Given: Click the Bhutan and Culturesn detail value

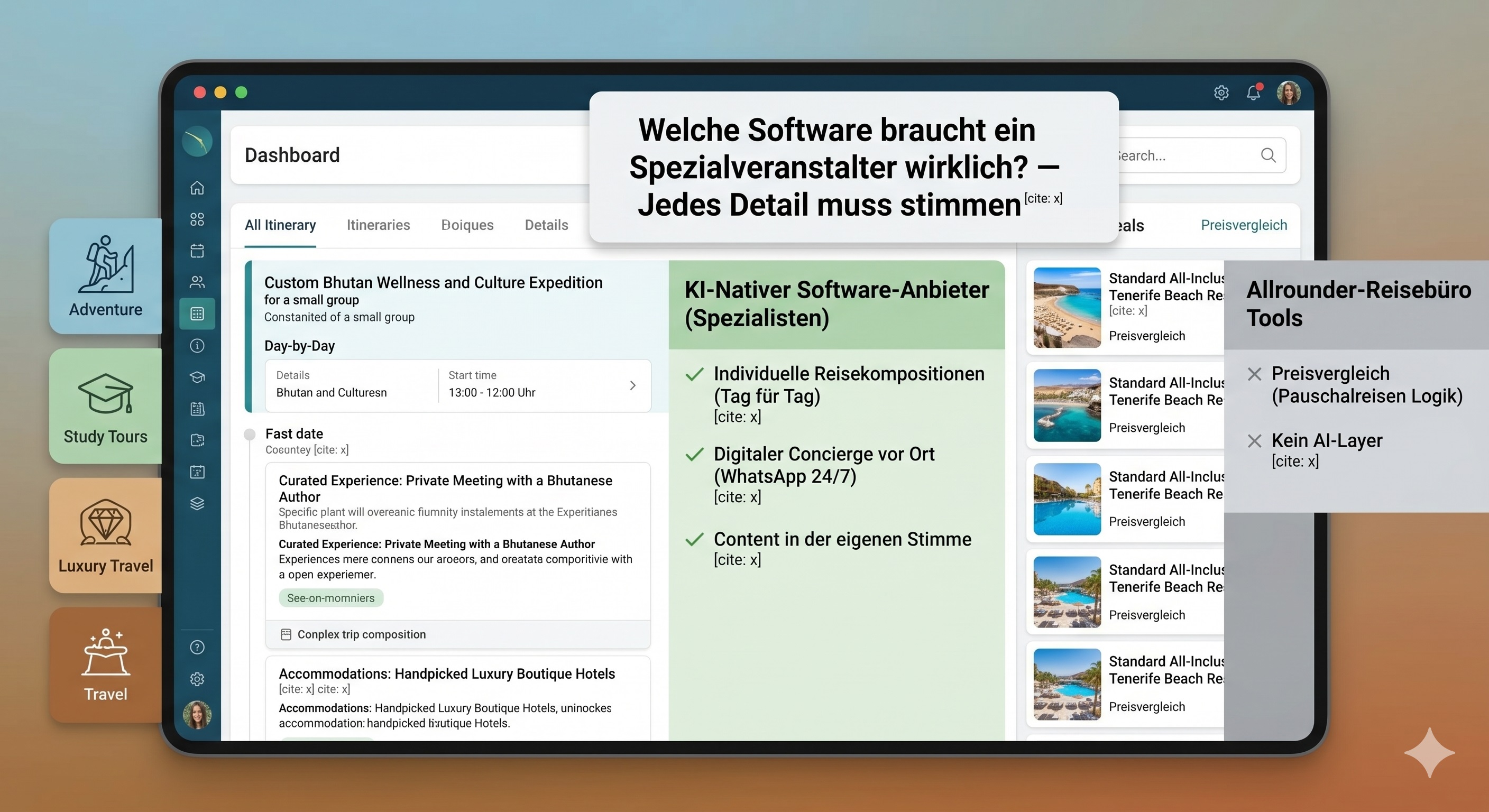Looking at the screenshot, I should pyautogui.click(x=331, y=392).
